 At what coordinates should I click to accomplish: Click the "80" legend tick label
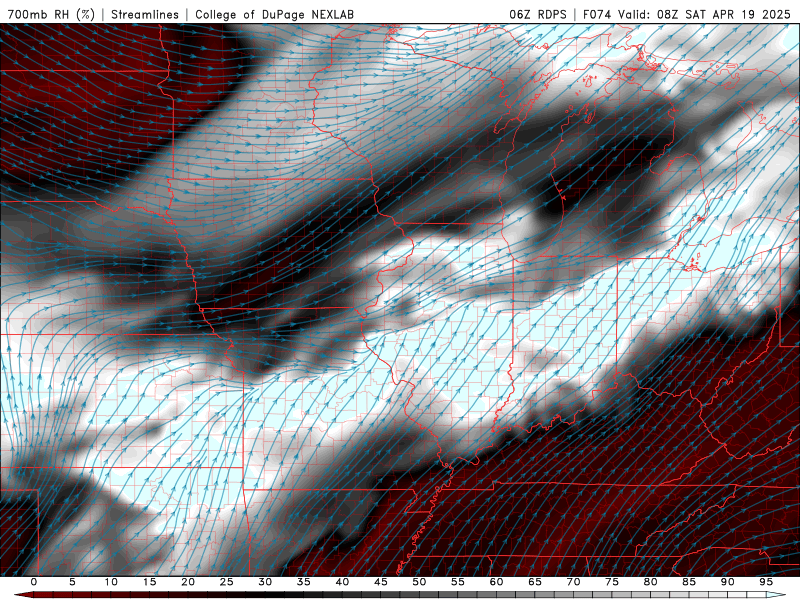(650, 582)
